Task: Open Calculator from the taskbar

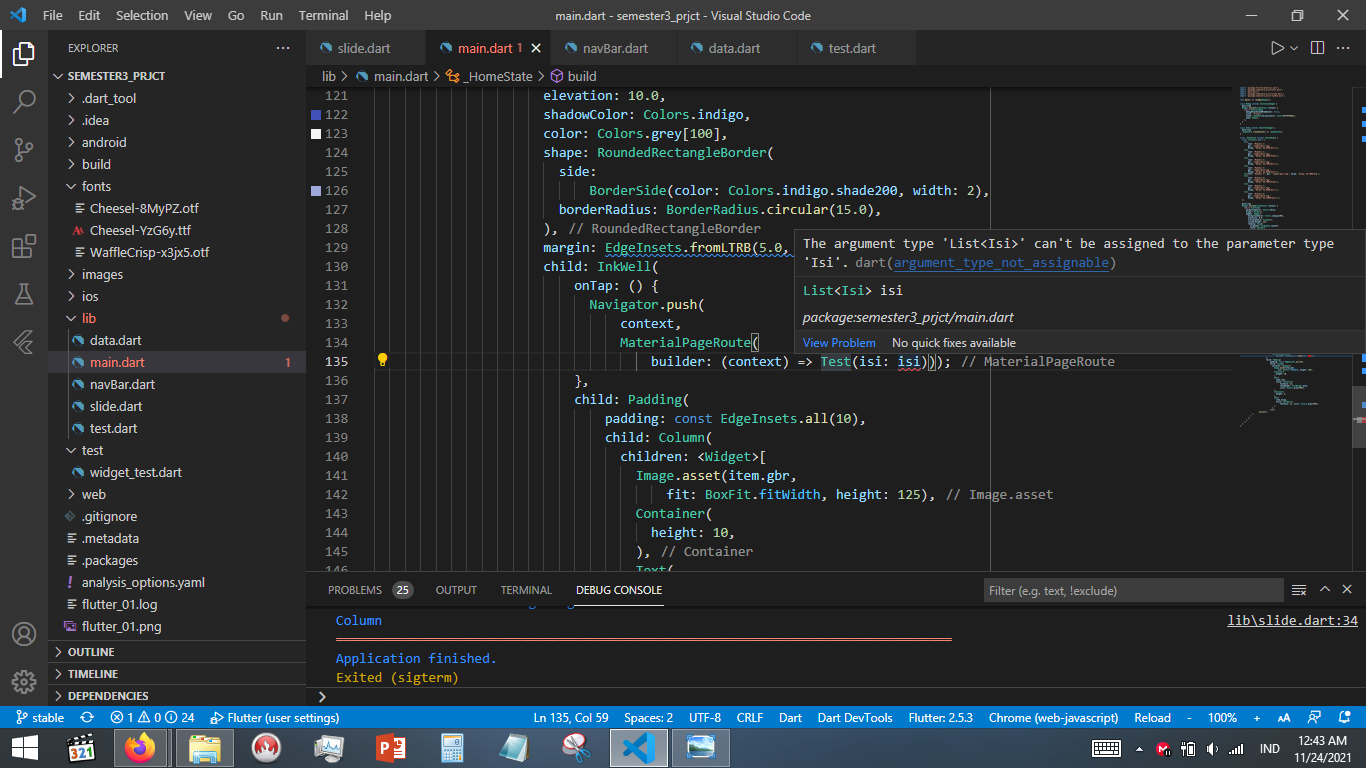Action: (x=452, y=748)
